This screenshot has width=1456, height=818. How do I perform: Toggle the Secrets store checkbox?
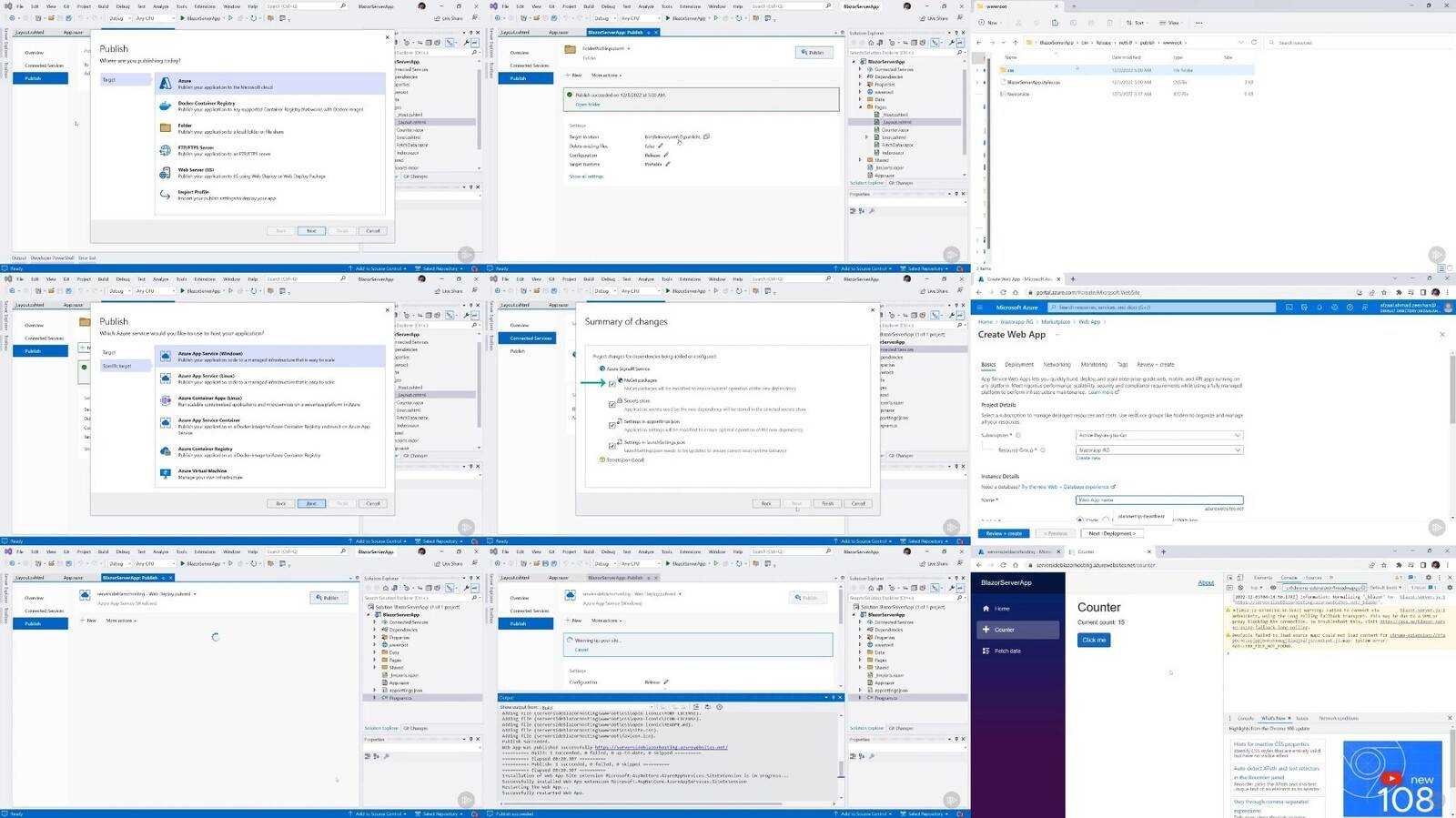[x=612, y=404]
